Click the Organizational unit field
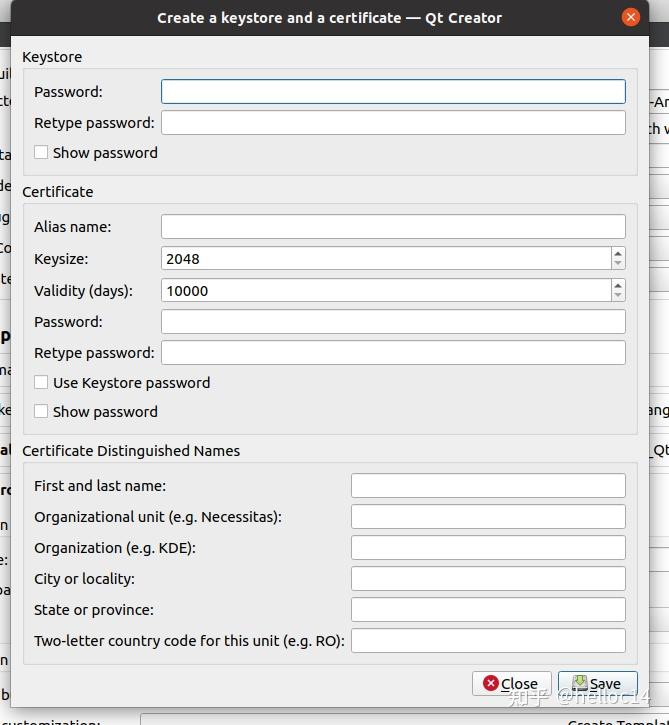This screenshot has width=669, height=725. point(488,517)
